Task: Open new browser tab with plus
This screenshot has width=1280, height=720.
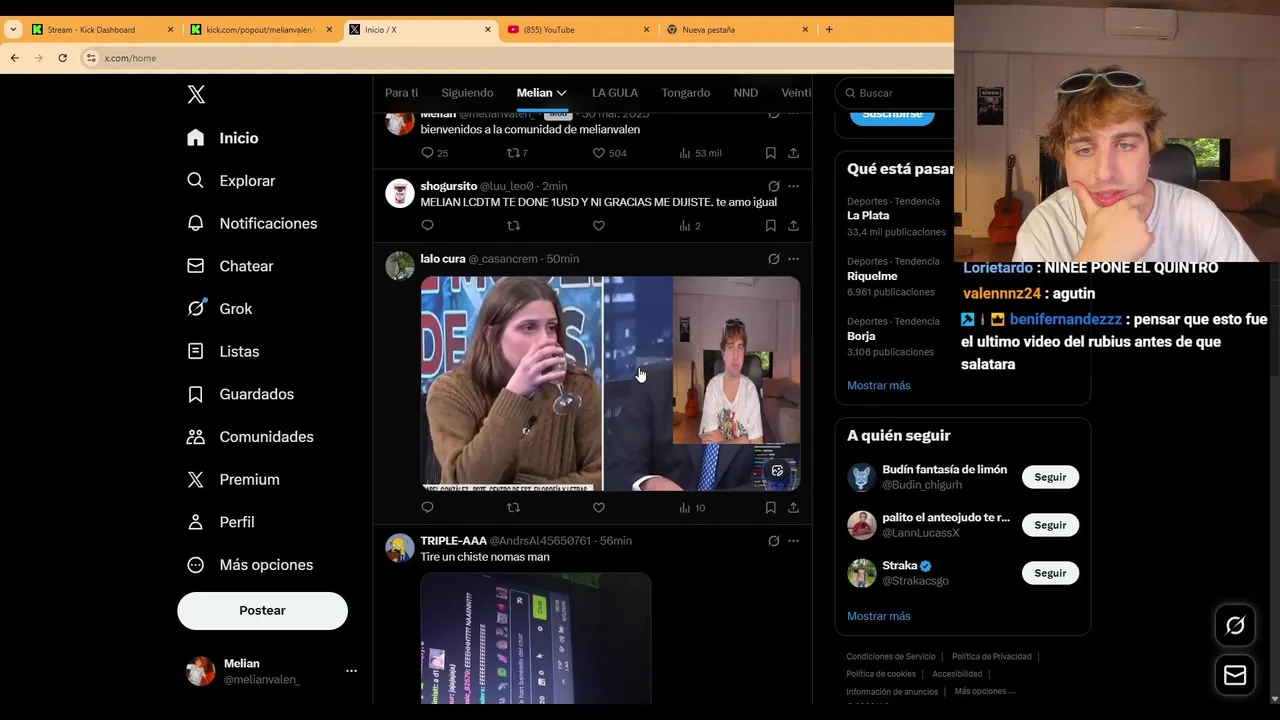Action: [x=829, y=29]
